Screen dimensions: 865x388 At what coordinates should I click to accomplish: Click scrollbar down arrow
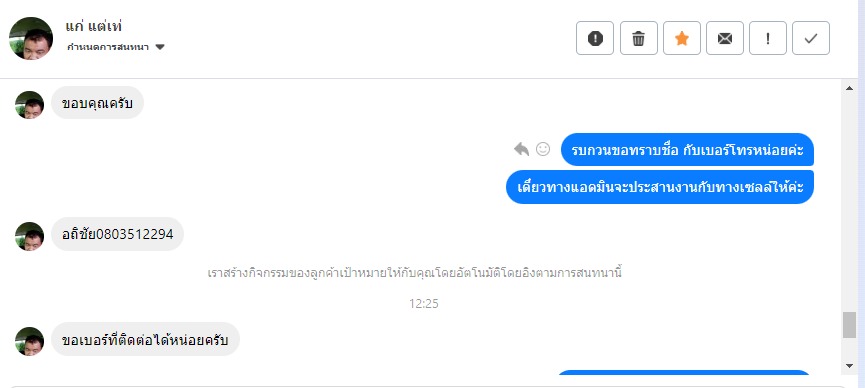coord(849,365)
